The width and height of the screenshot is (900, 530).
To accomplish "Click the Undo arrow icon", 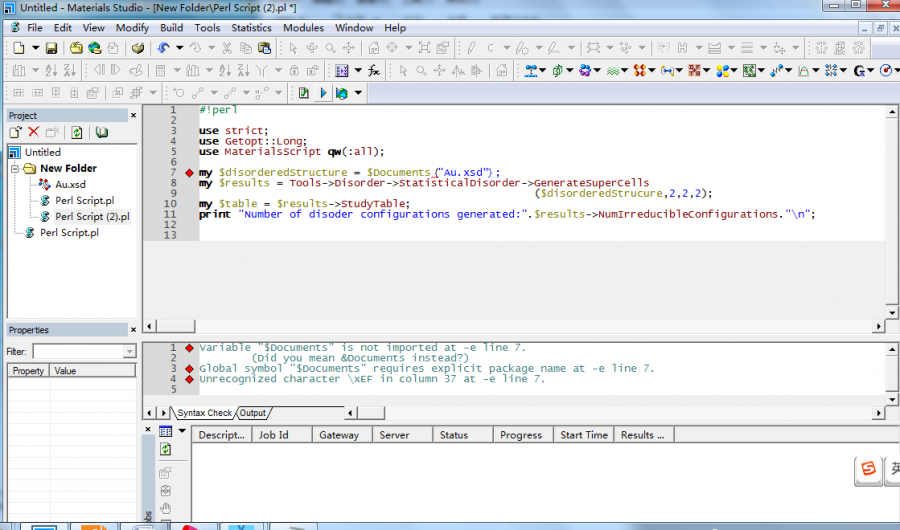I will click(163, 48).
